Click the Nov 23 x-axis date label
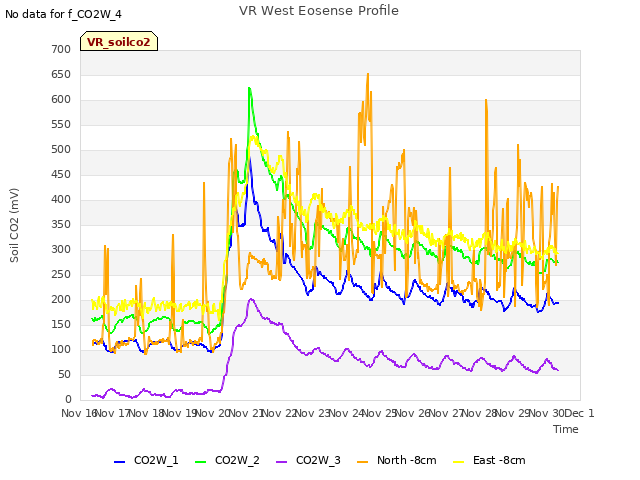640x480 pixels. (313, 413)
